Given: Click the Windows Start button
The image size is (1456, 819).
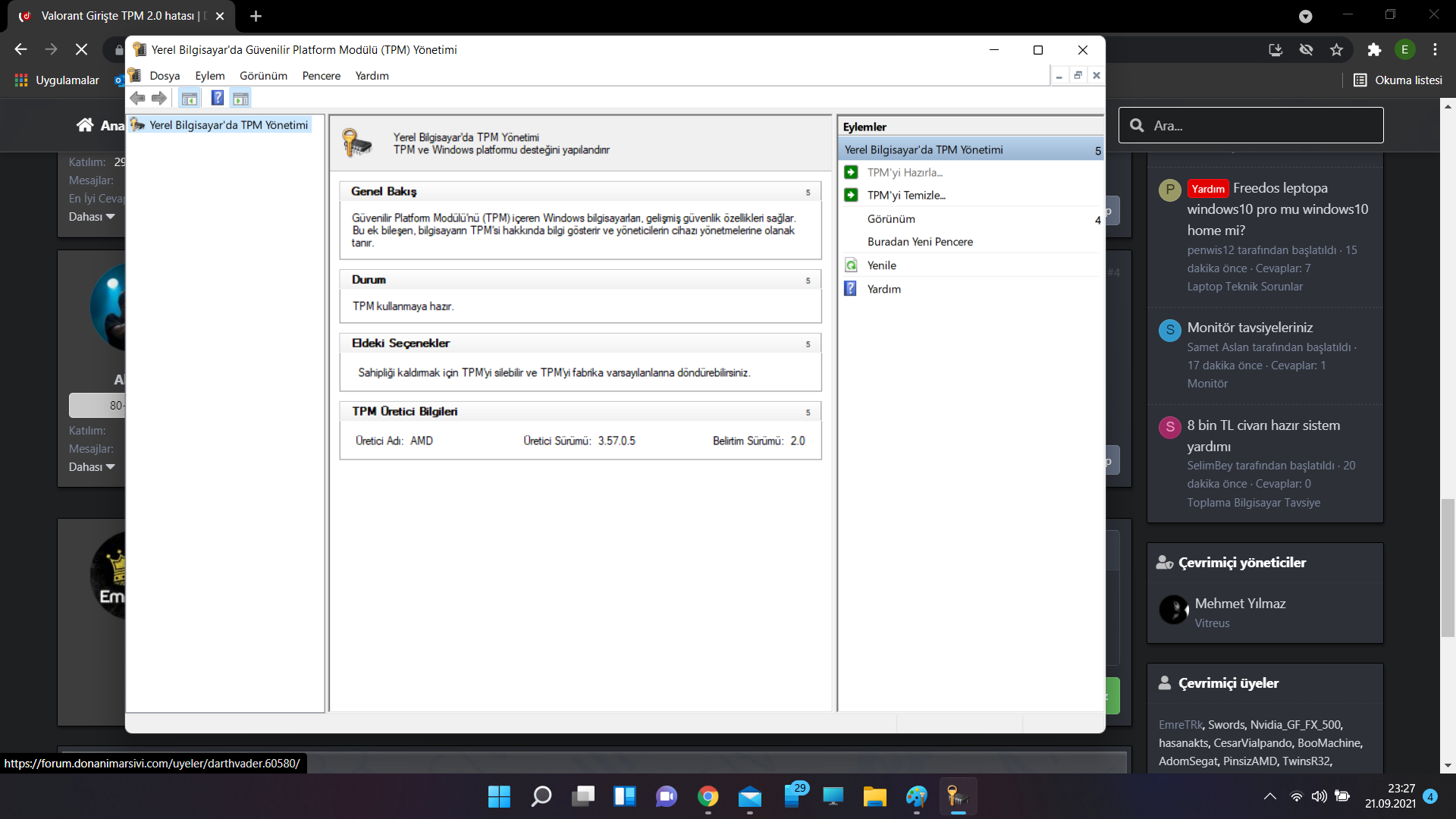Looking at the screenshot, I should pos(499,796).
